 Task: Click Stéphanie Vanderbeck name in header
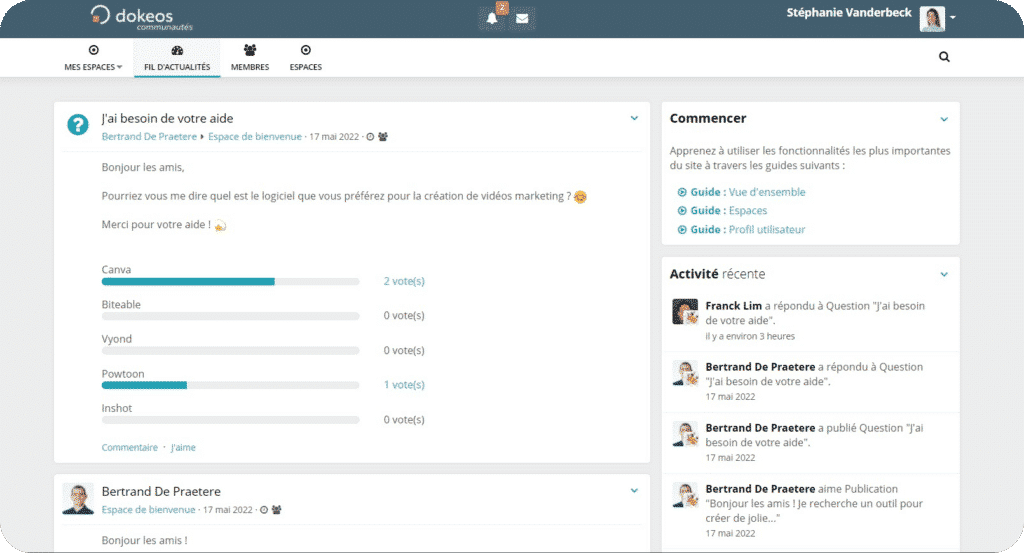(x=849, y=12)
